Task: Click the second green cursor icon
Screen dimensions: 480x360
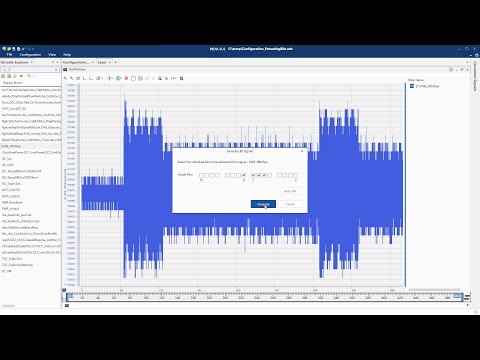Action: click(118, 78)
